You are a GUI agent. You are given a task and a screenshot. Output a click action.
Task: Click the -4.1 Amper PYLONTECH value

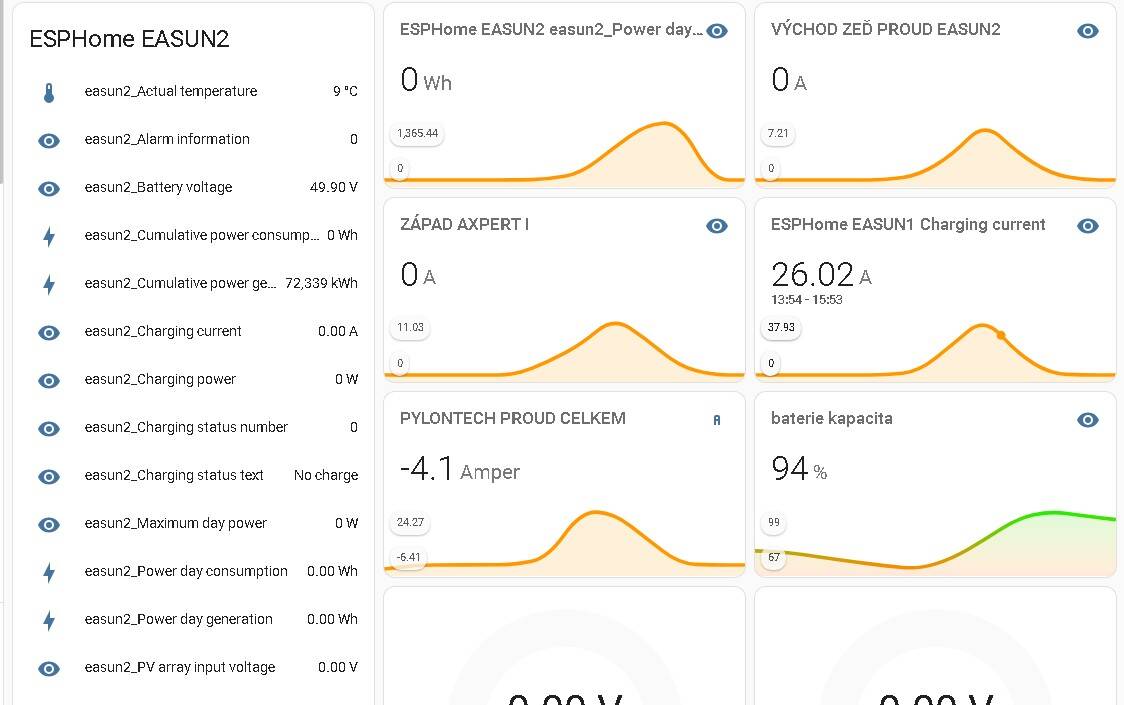pyautogui.click(x=459, y=470)
